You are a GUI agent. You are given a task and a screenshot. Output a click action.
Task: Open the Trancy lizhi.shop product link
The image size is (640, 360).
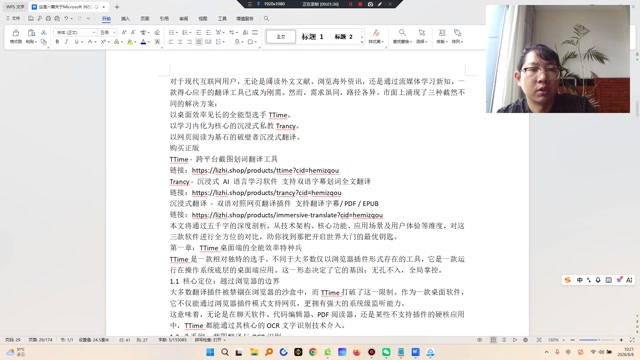pos(267,193)
